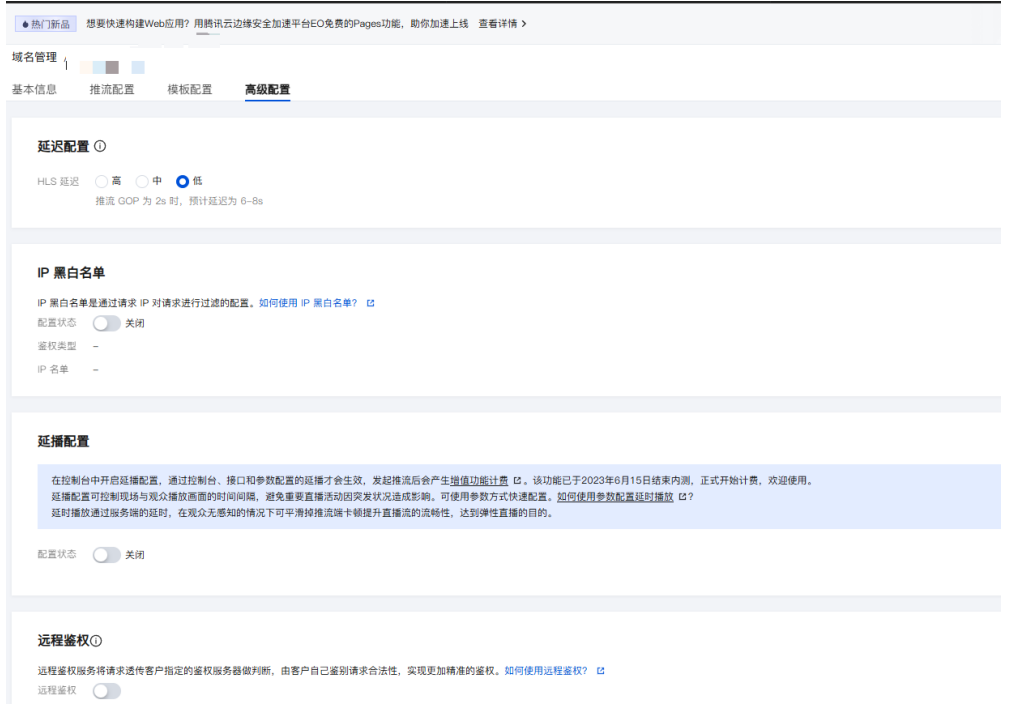Click external-link icon after 如何使用远程鉴权?
Viewport: 1019px width, 714px height.
[600, 671]
